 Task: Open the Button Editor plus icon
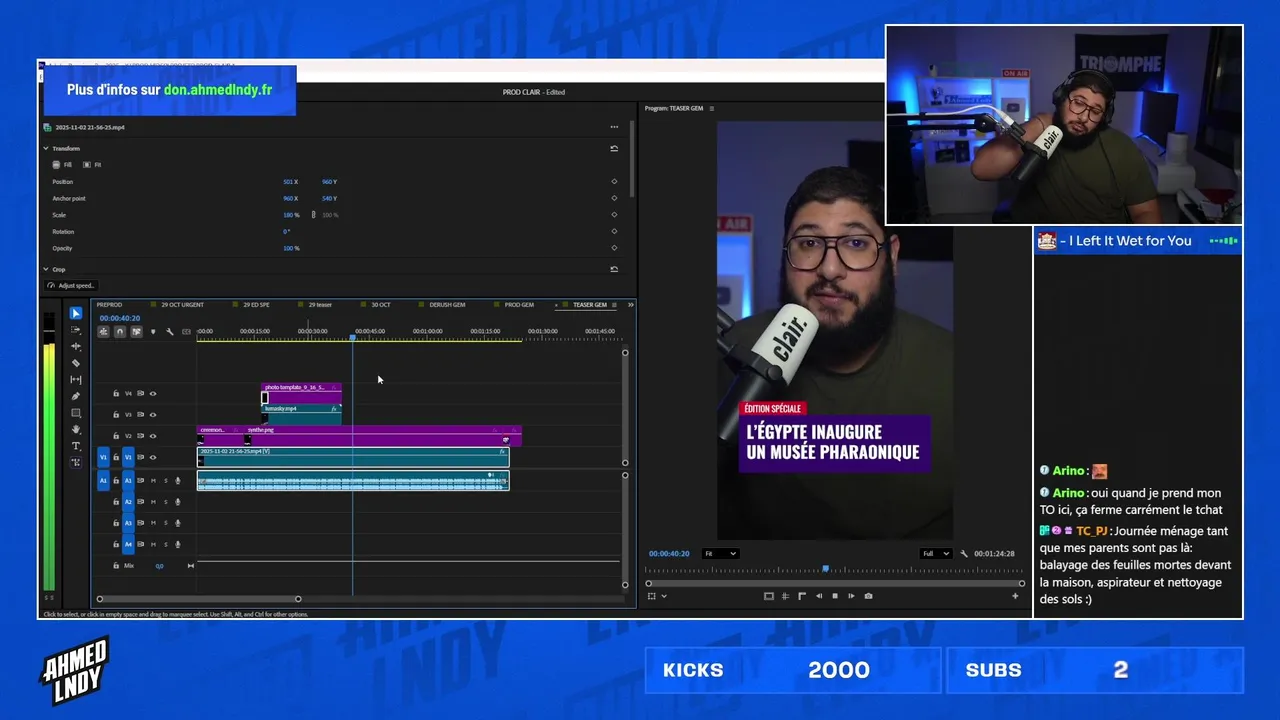pos(1015,596)
